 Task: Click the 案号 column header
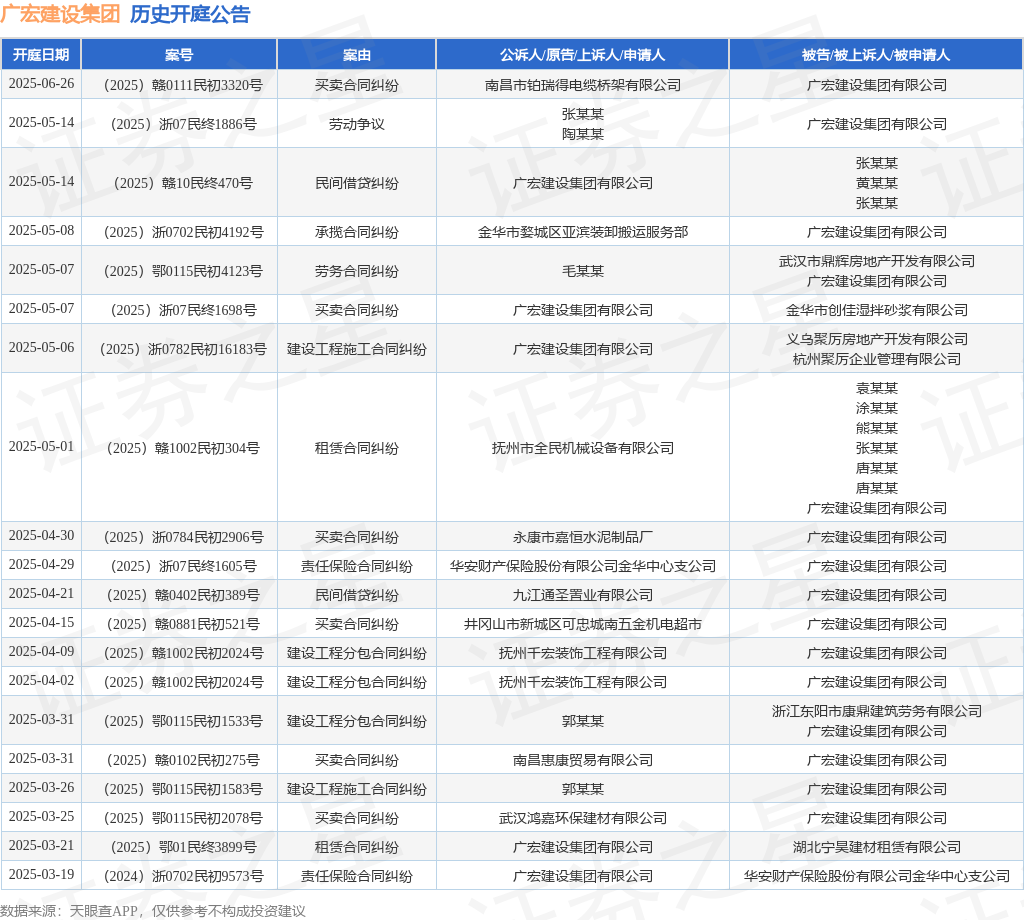coord(179,55)
